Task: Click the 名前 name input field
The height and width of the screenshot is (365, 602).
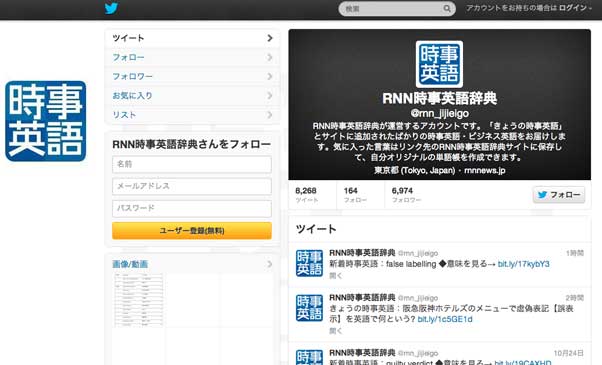Action: pos(192,164)
